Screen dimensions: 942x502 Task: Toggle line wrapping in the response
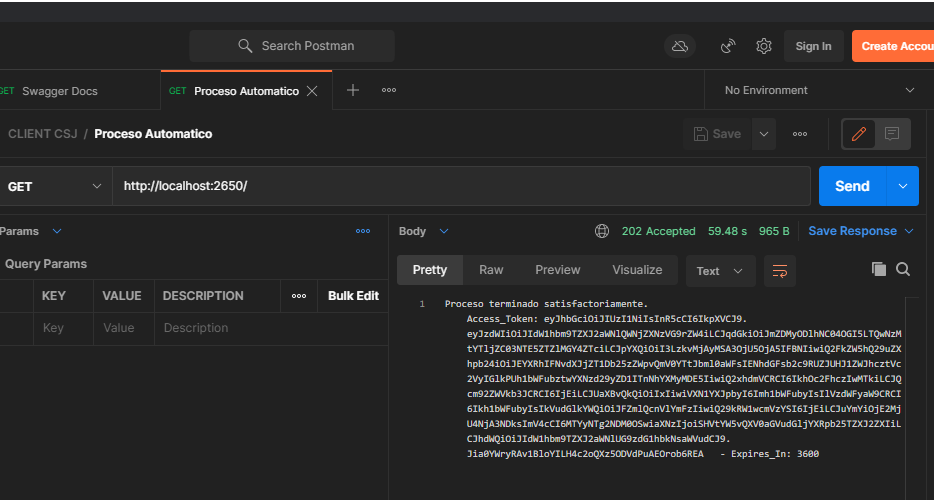(x=780, y=270)
